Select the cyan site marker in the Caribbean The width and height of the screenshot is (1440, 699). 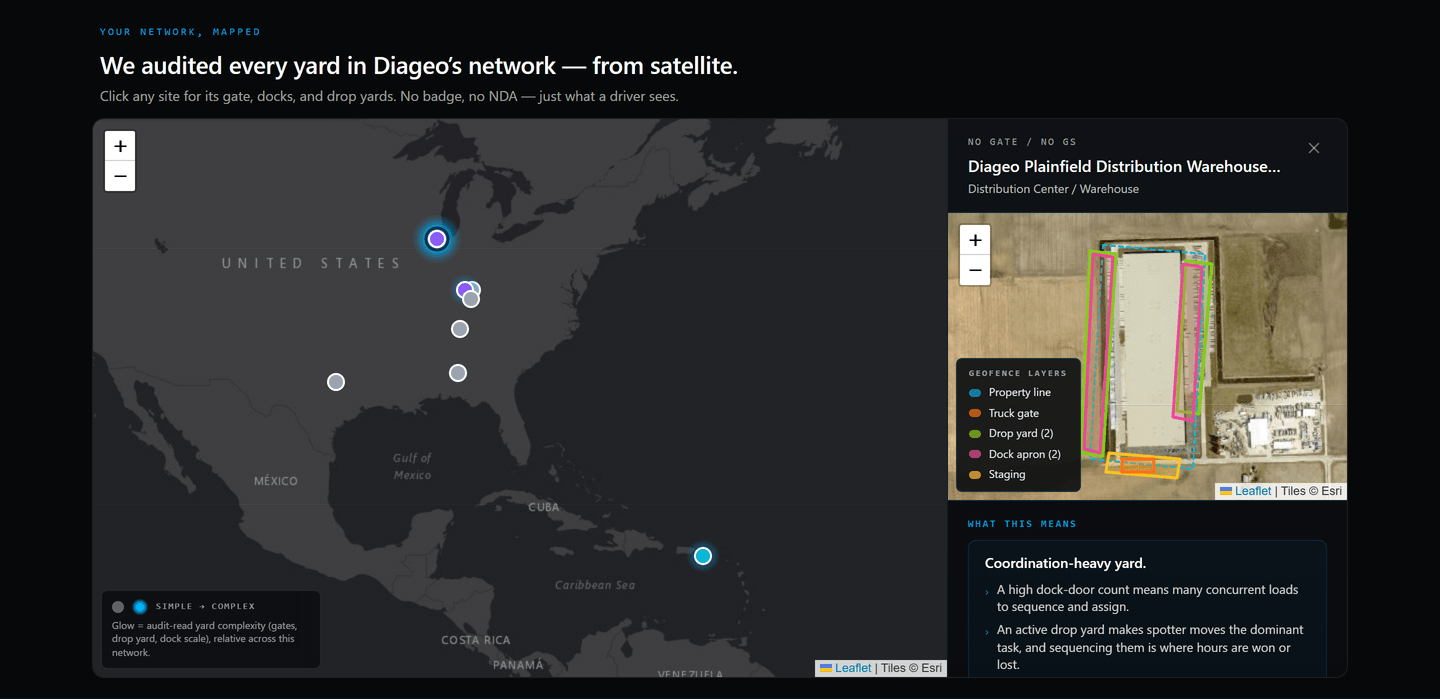[x=703, y=556]
